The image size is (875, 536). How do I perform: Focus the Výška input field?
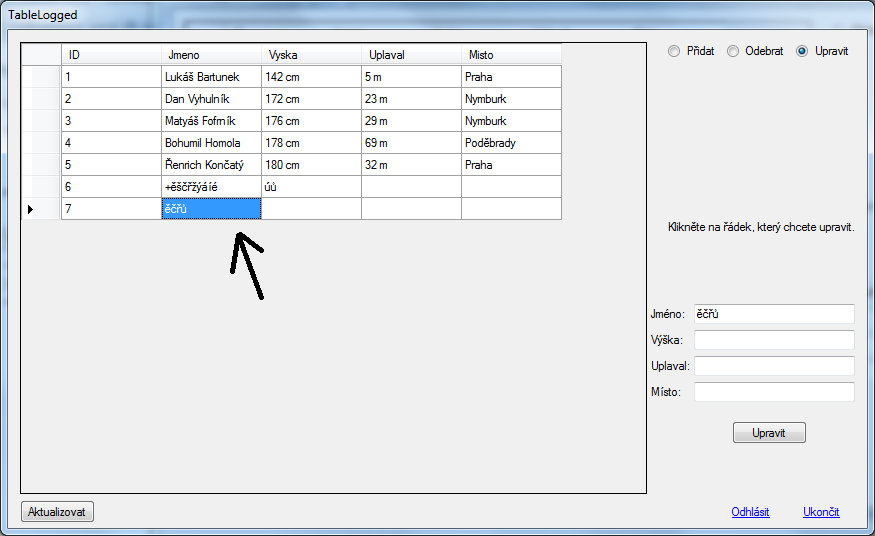(774, 340)
